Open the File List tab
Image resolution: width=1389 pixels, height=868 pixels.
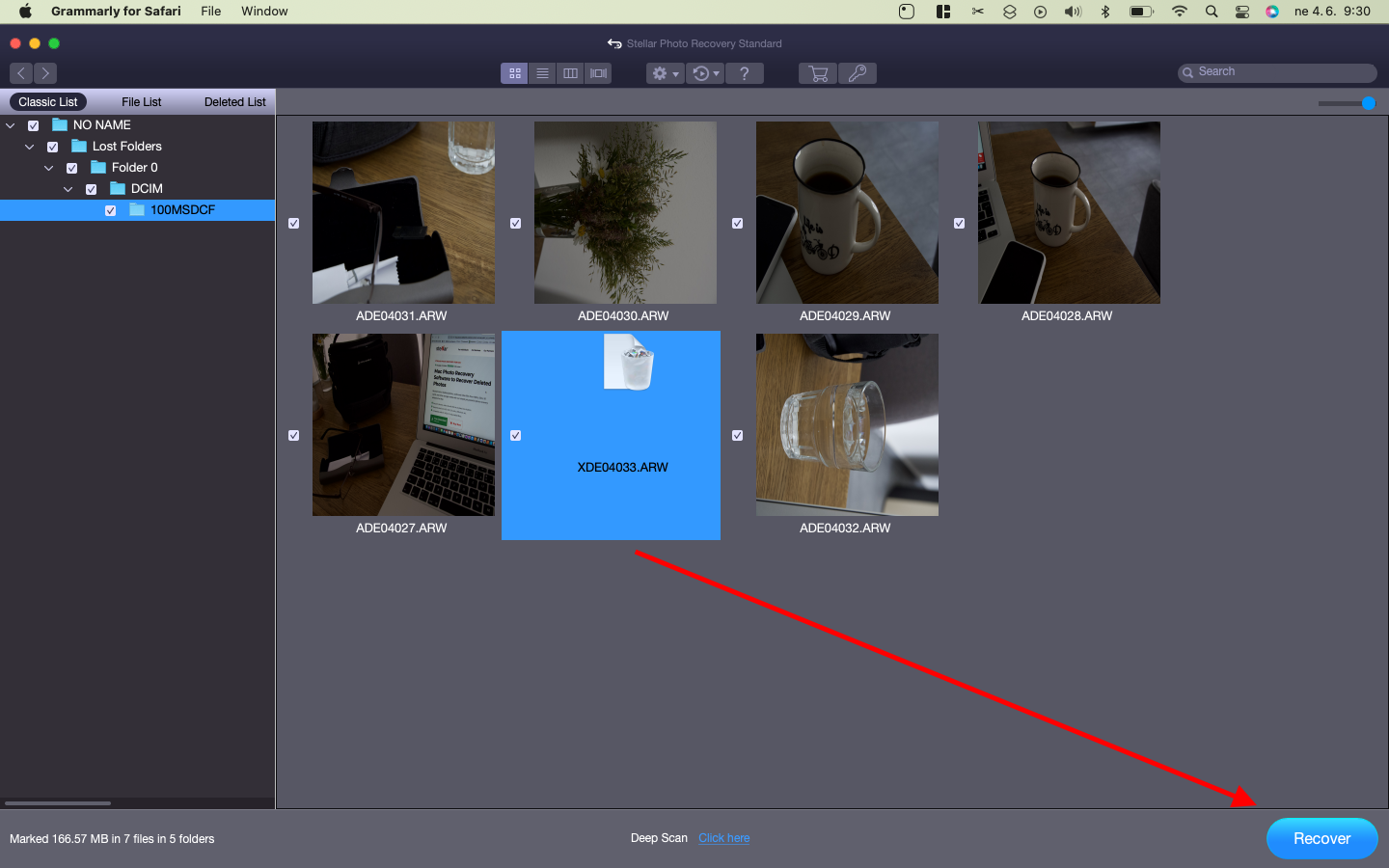coord(142,102)
